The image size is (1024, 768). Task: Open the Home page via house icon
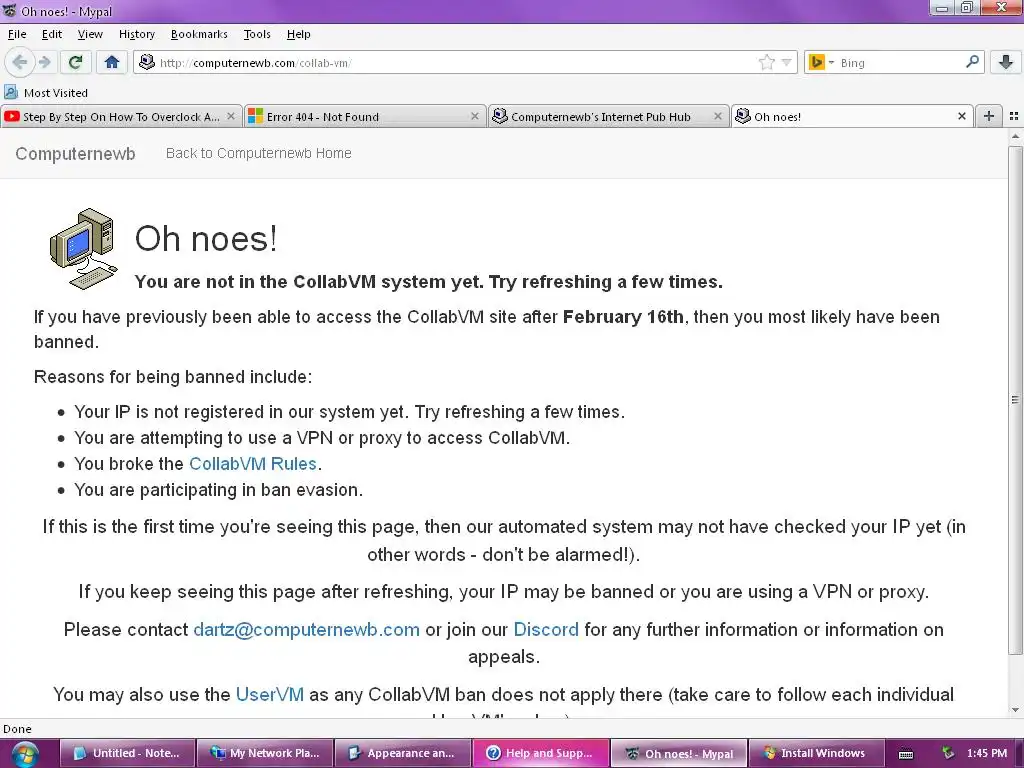[112, 62]
